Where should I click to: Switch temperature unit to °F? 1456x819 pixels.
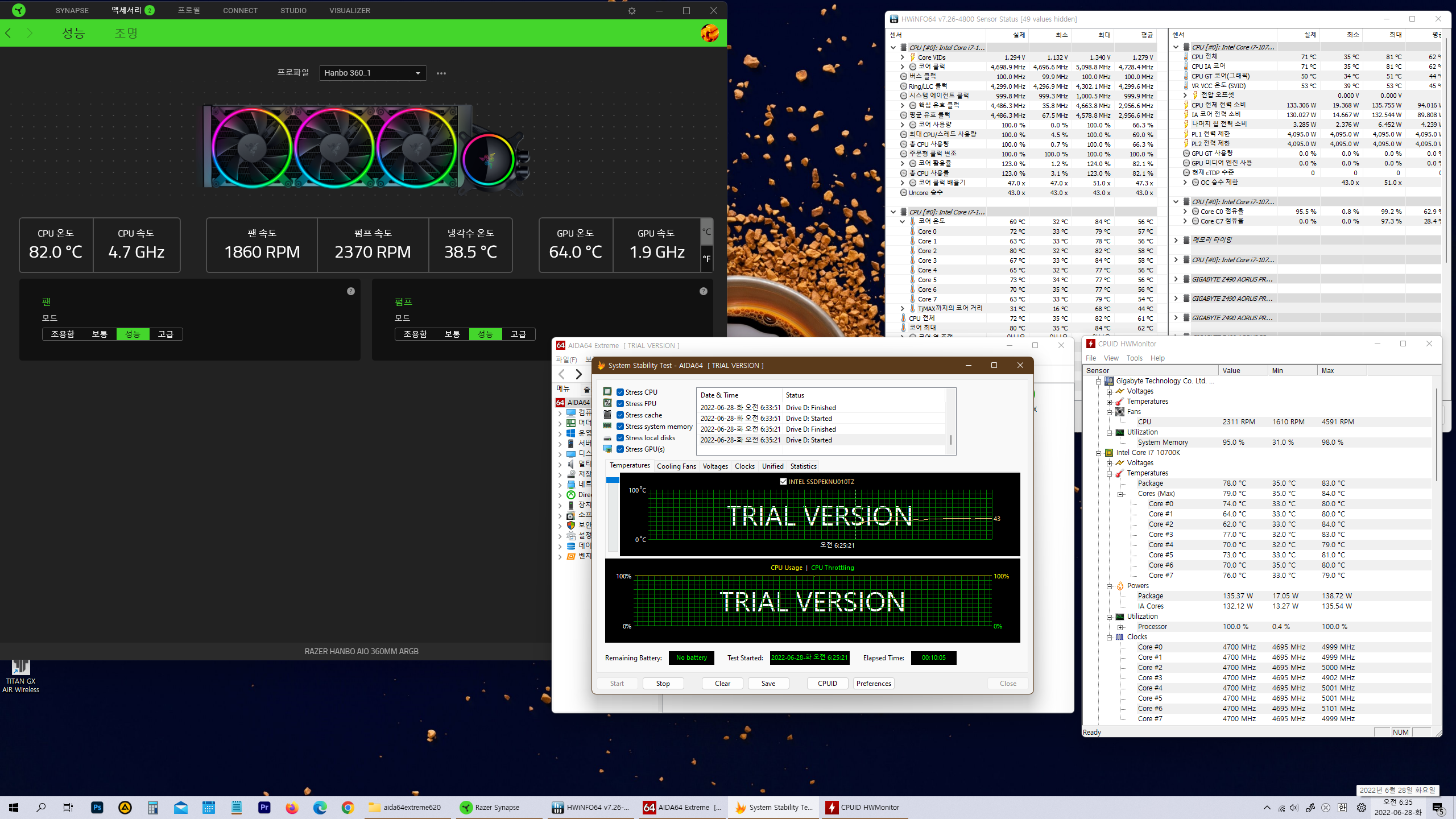[706, 259]
